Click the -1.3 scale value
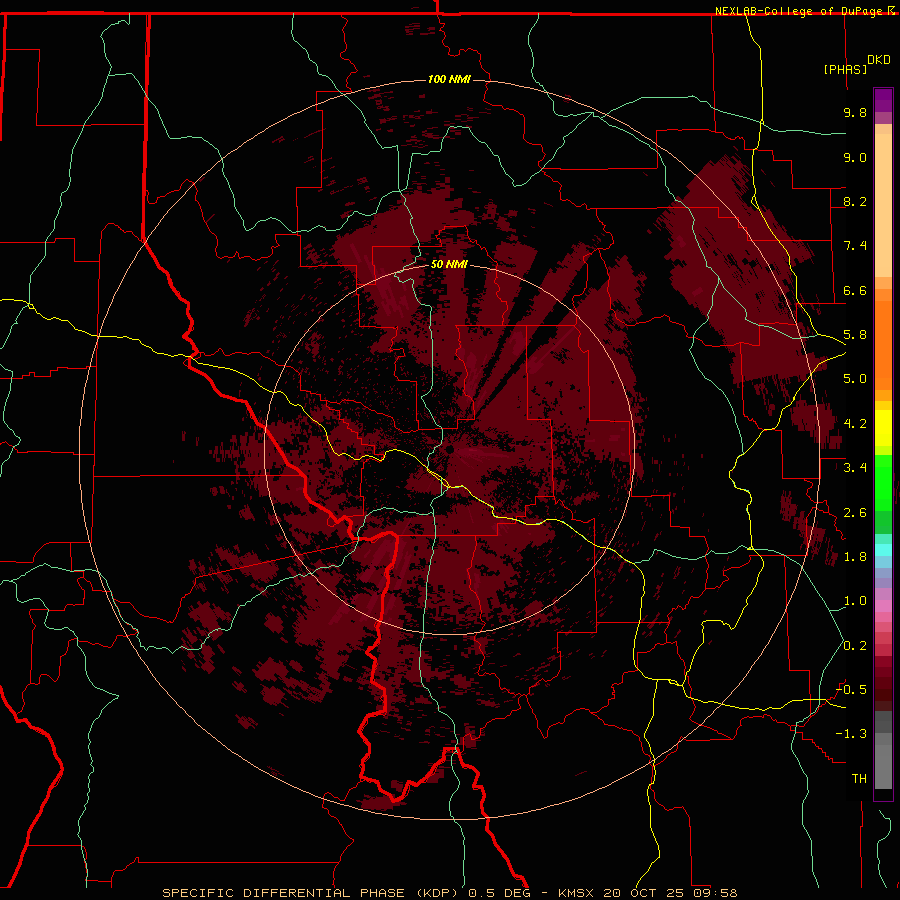The image size is (900, 900). click(851, 734)
